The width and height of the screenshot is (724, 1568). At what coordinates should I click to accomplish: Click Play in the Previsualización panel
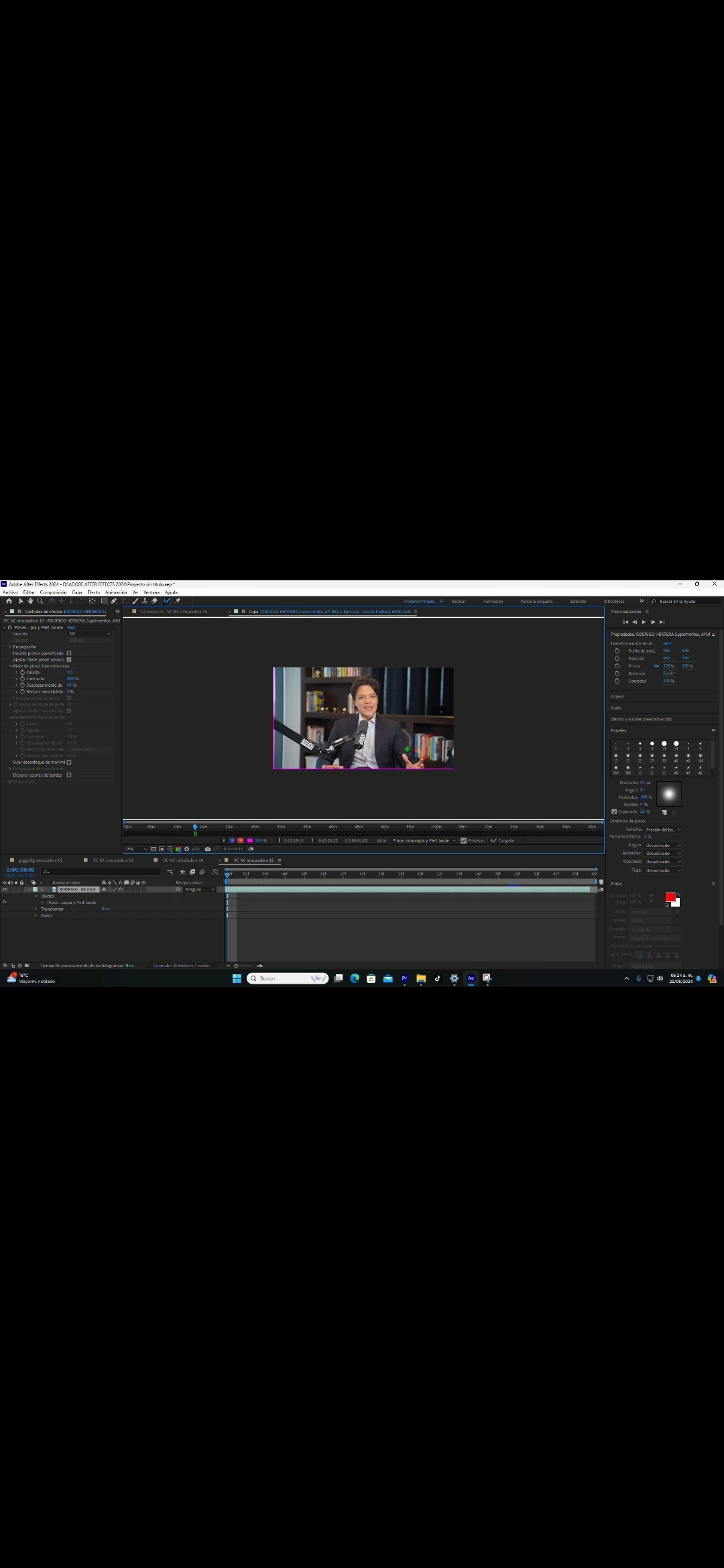pyautogui.click(x=644, y=622)
